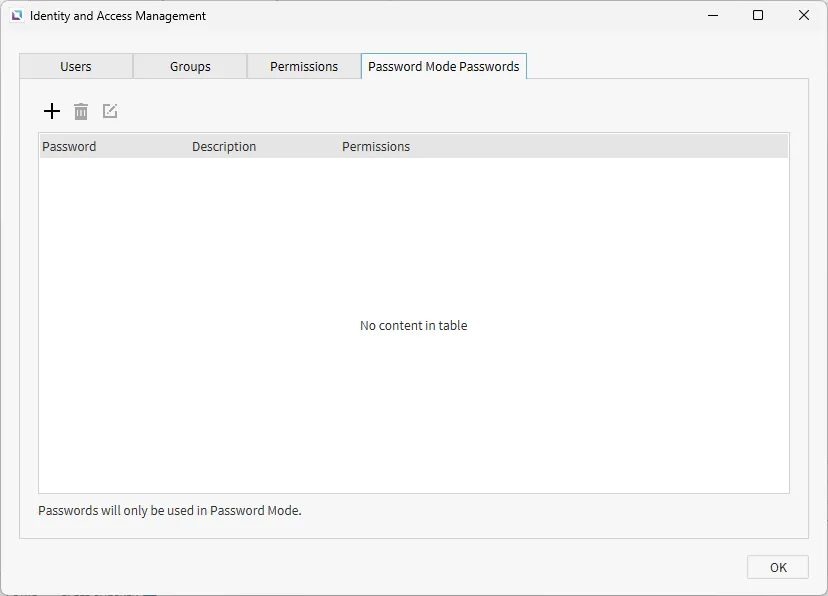The image size is (828, 596).
Task: Click the trash can delete icon
Action: 81,111
